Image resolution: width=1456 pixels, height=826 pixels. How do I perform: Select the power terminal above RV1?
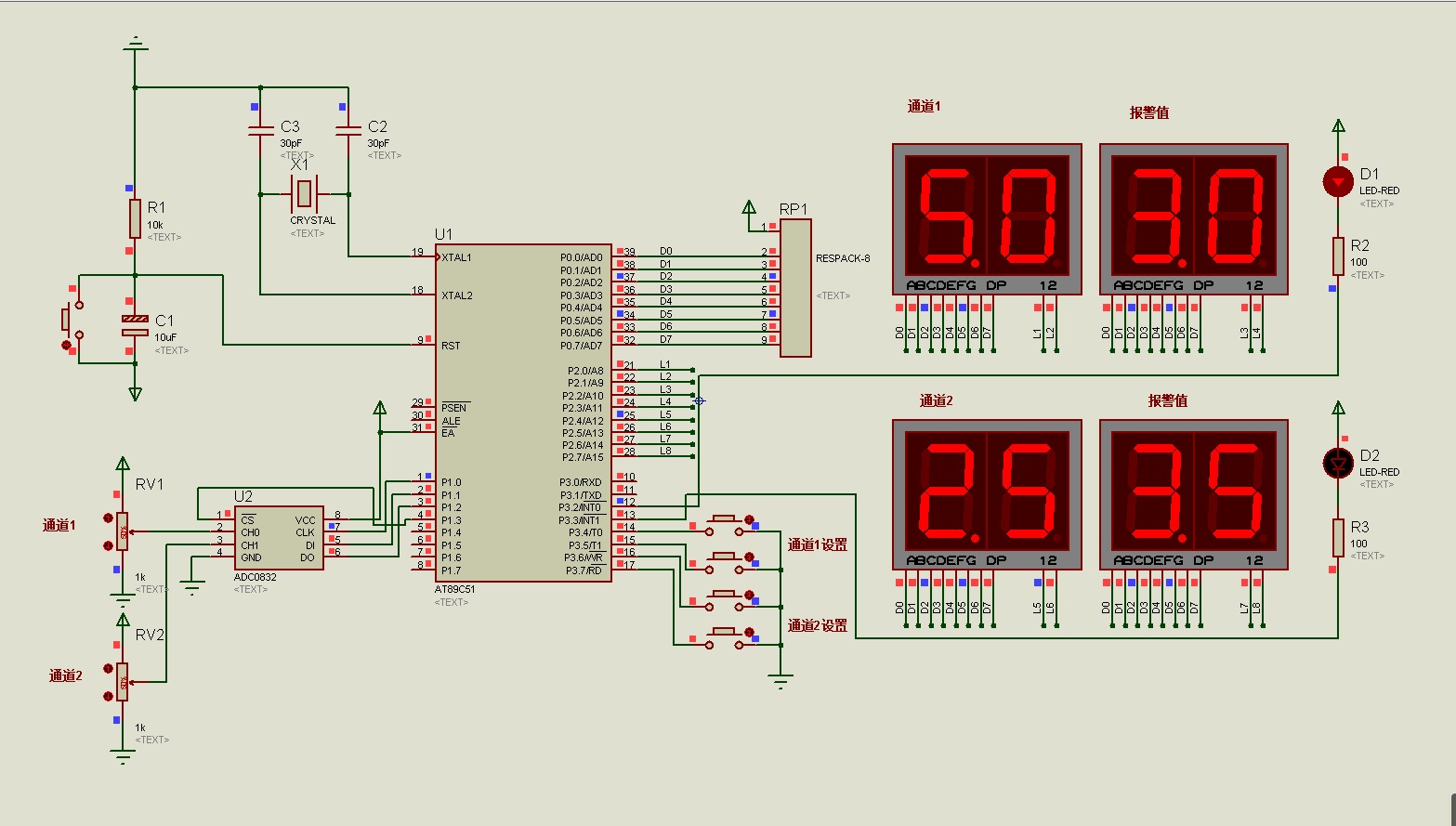tap(122, 464)
